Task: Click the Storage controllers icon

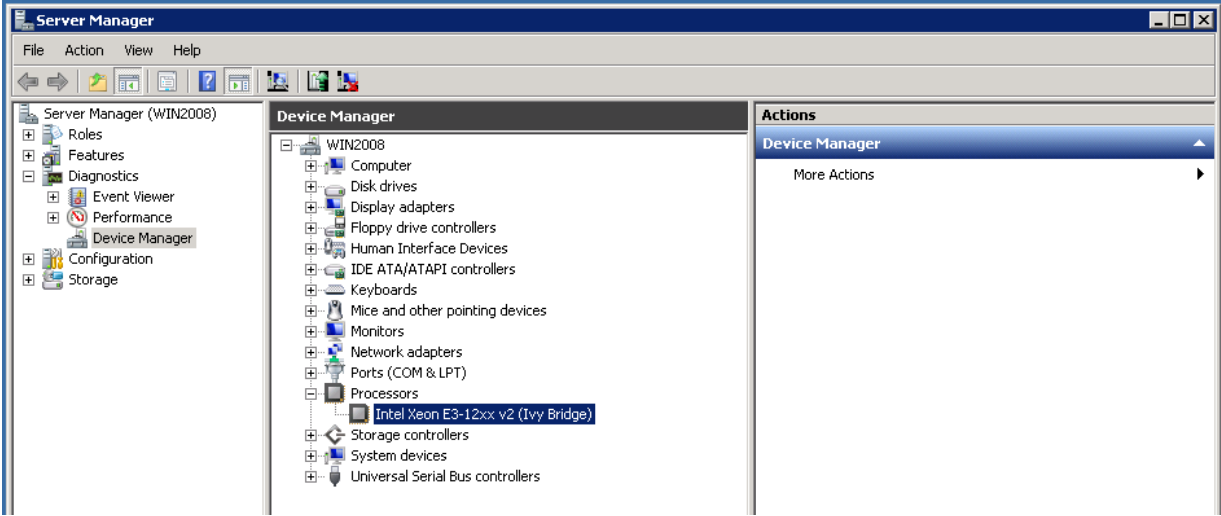Action: point(335,435)
